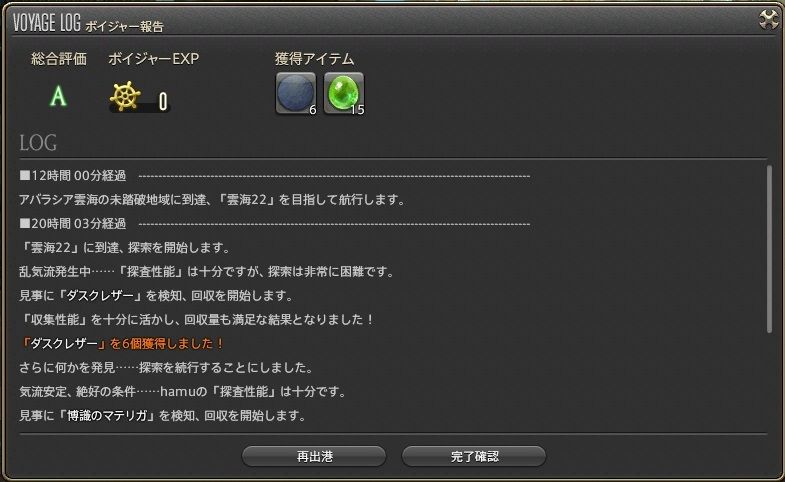The height and width of the screenshot is (482, 785).
Task: Click the VOYAGE LOG title text
Action: [x=47, y=23]
